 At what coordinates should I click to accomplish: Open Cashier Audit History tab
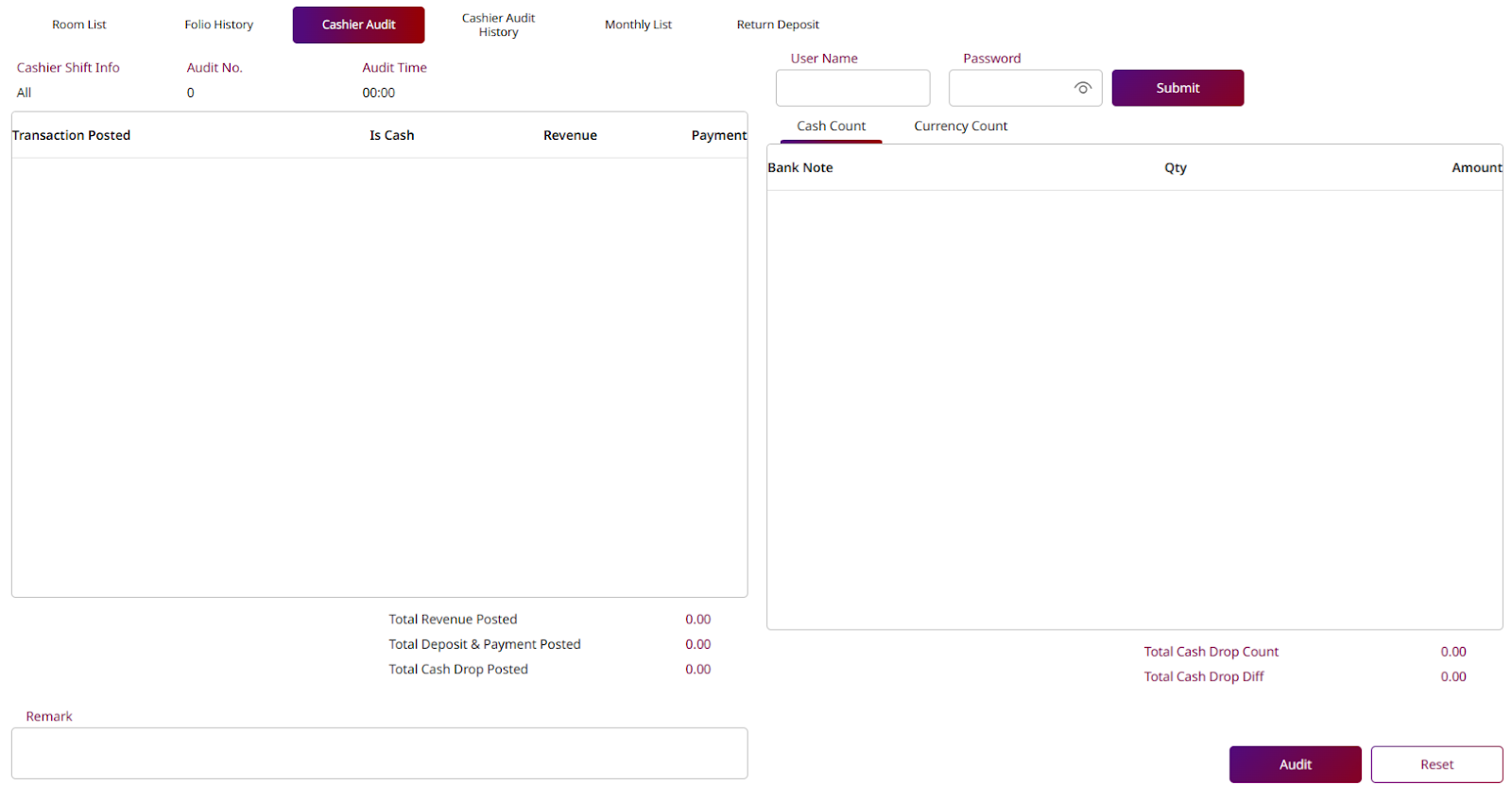click(498, 25)
